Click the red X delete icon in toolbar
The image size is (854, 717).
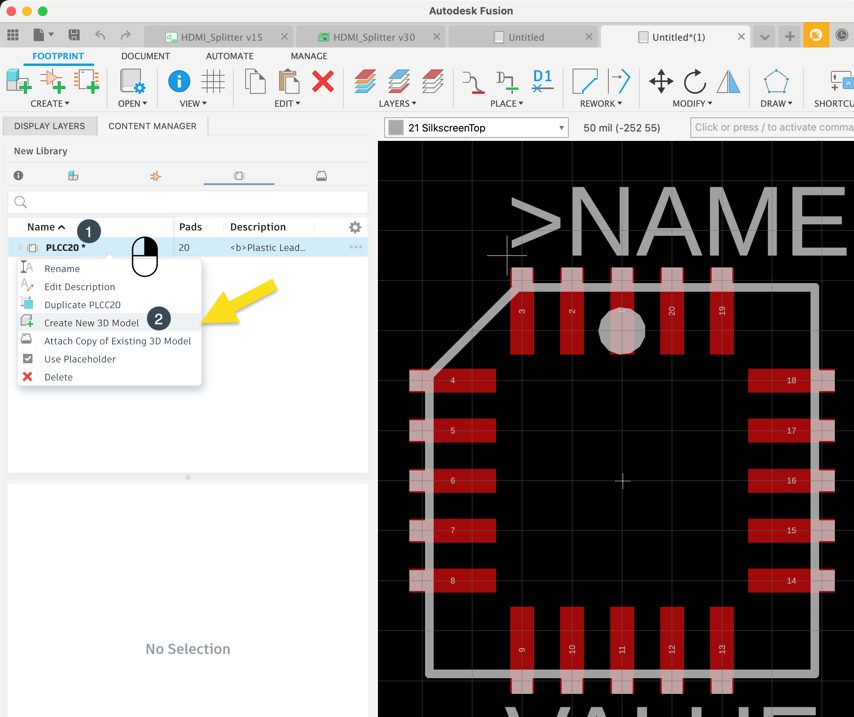click(322, 81)
